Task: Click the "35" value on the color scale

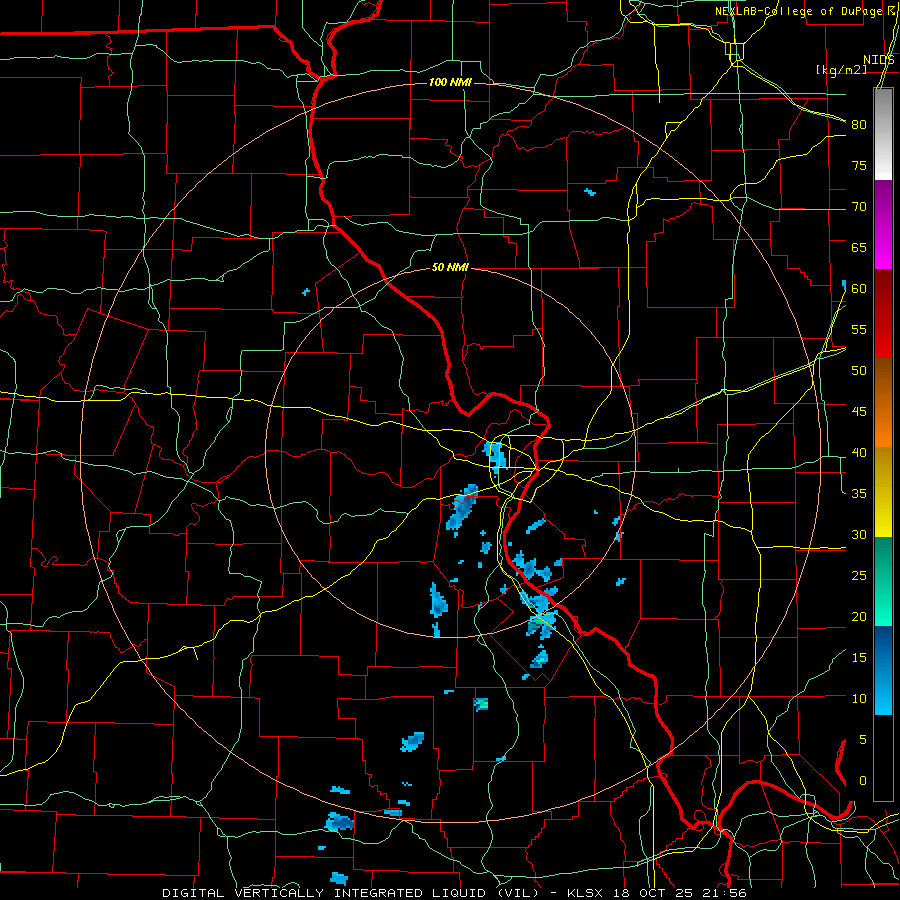Action: click(859, 494)
